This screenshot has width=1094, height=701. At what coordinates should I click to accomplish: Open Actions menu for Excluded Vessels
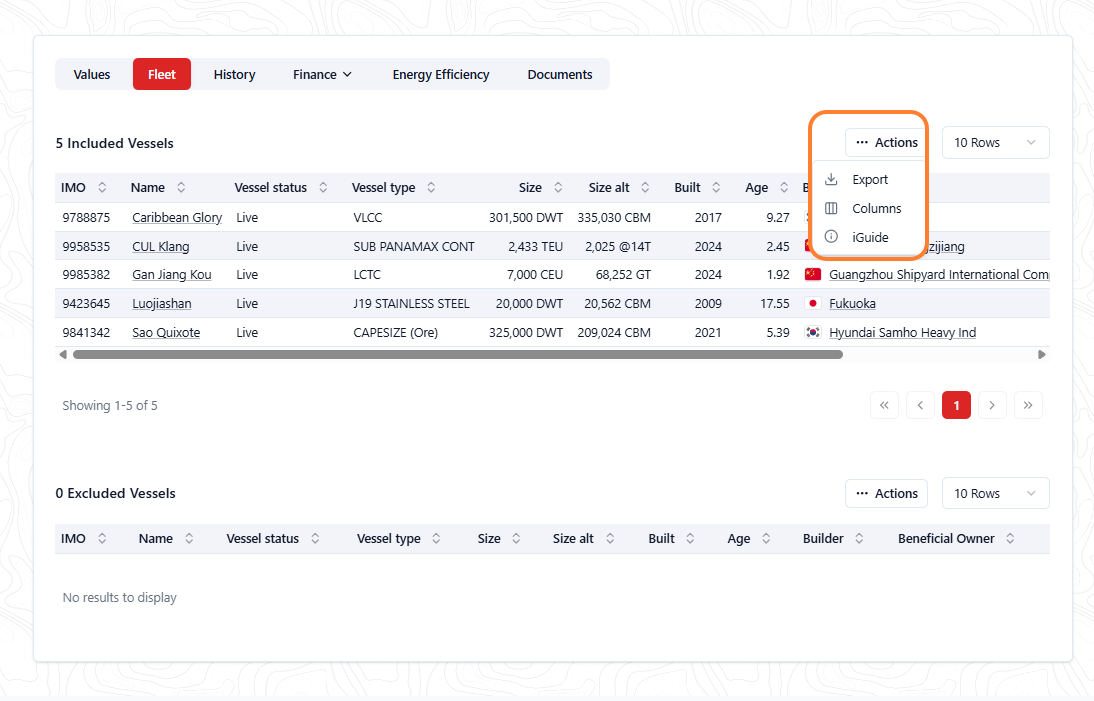click(887, 494)
